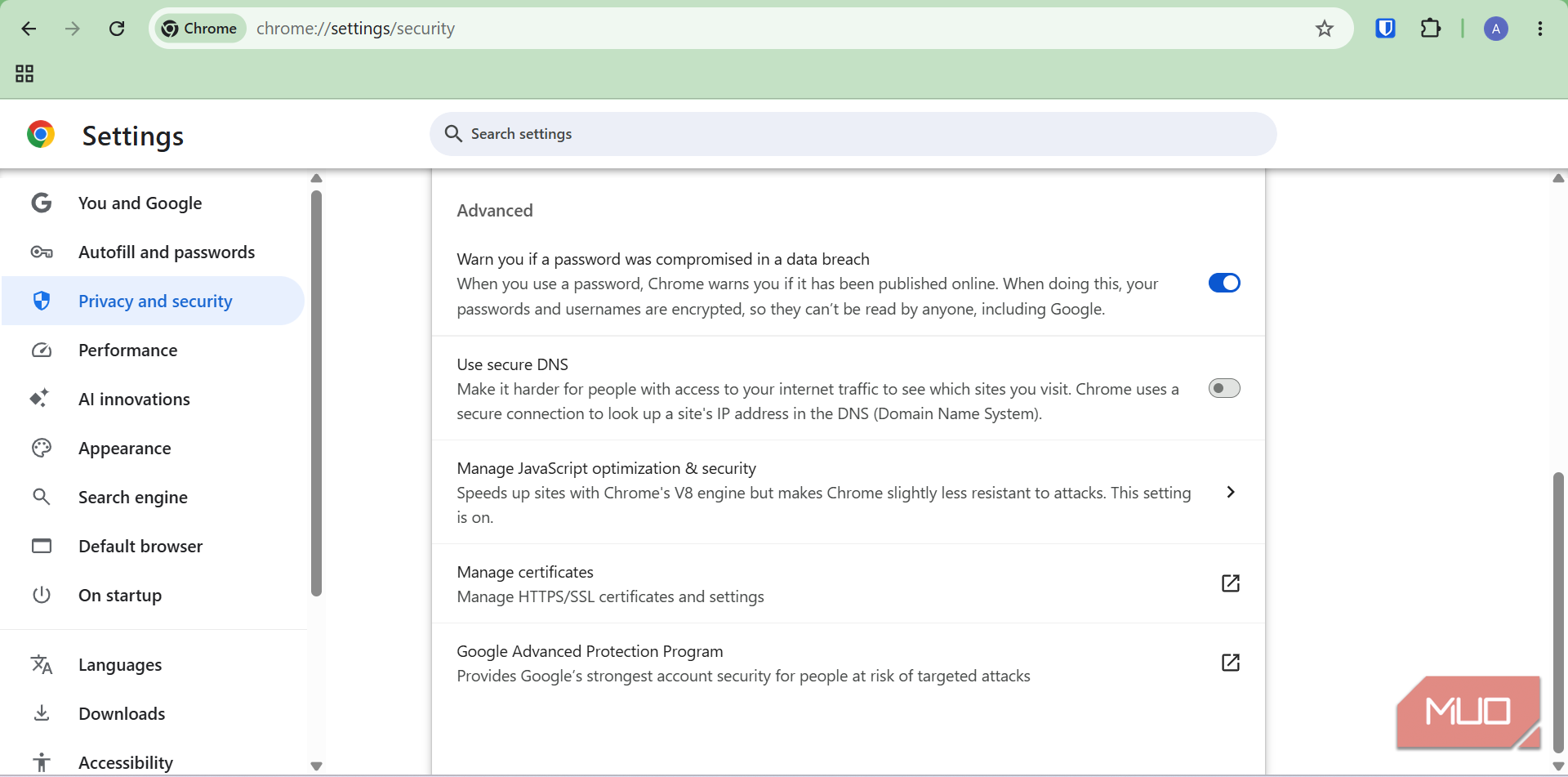Open the profile avatar menu
The image size is (1568, 777).
(x=1496, y=29)
